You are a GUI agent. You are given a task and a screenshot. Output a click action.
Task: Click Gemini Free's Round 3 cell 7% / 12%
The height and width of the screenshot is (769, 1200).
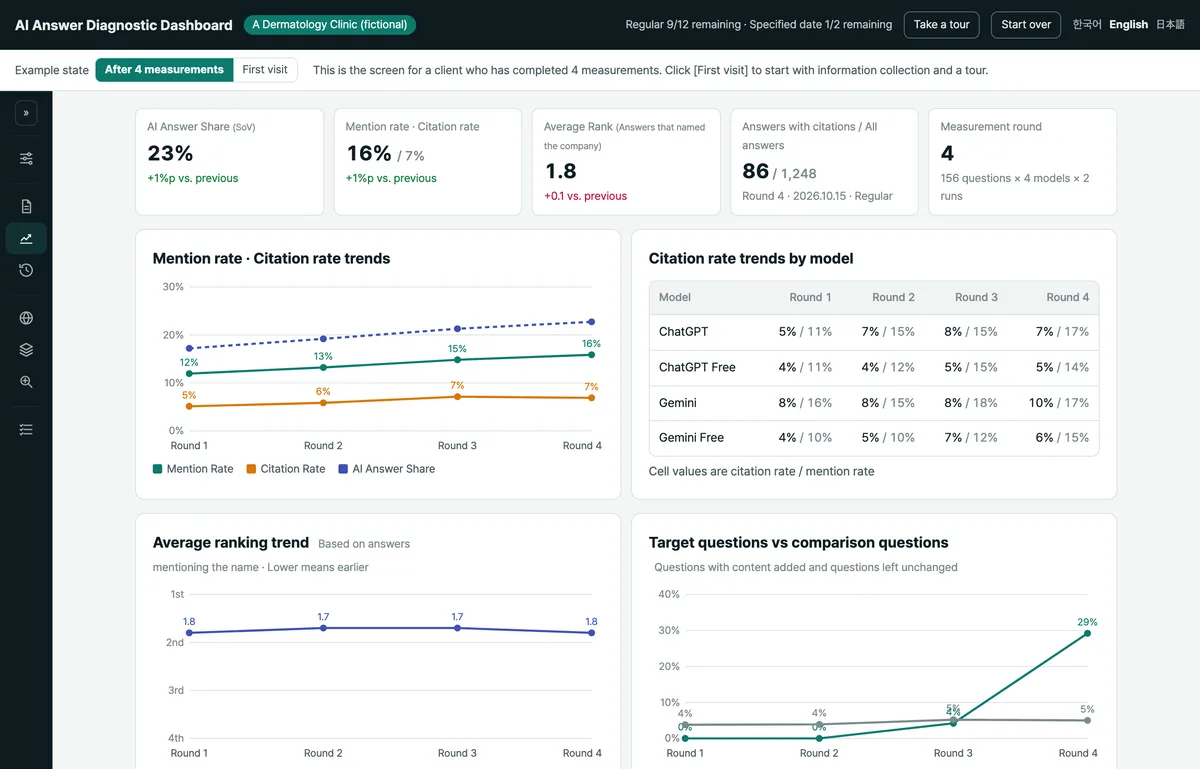click(x=970, y=437)
